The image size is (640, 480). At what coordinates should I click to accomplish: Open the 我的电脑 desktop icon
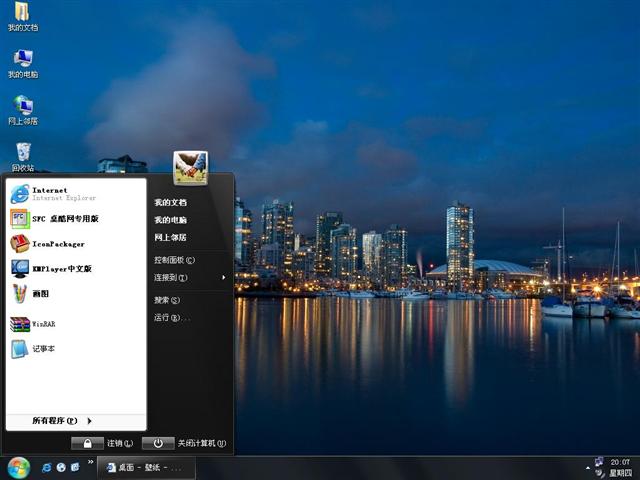pyautogui.click(x=23, y=63)
